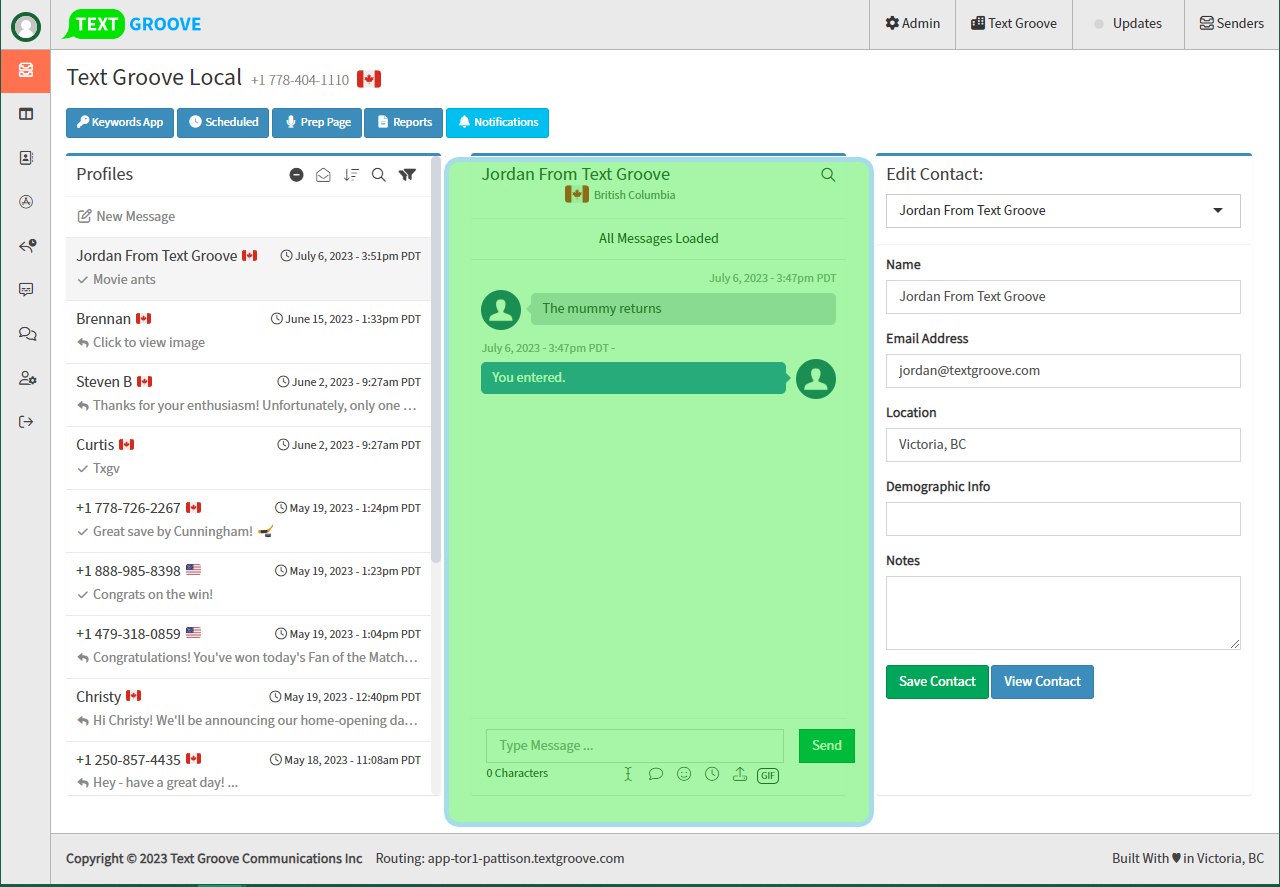The width and height of the screenshot is (1280, 887).
Task: Click avatar beside "The mummy returns" message
Action: coord(501,310)
